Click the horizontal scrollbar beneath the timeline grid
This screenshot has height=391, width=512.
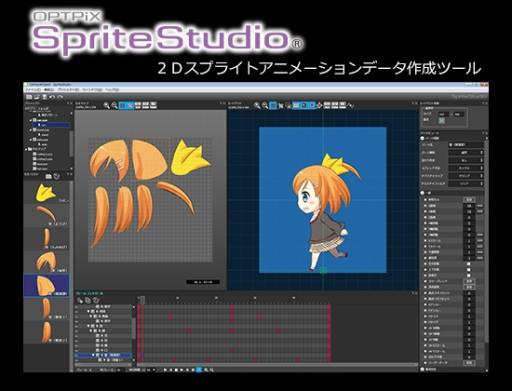coord(277,364)
